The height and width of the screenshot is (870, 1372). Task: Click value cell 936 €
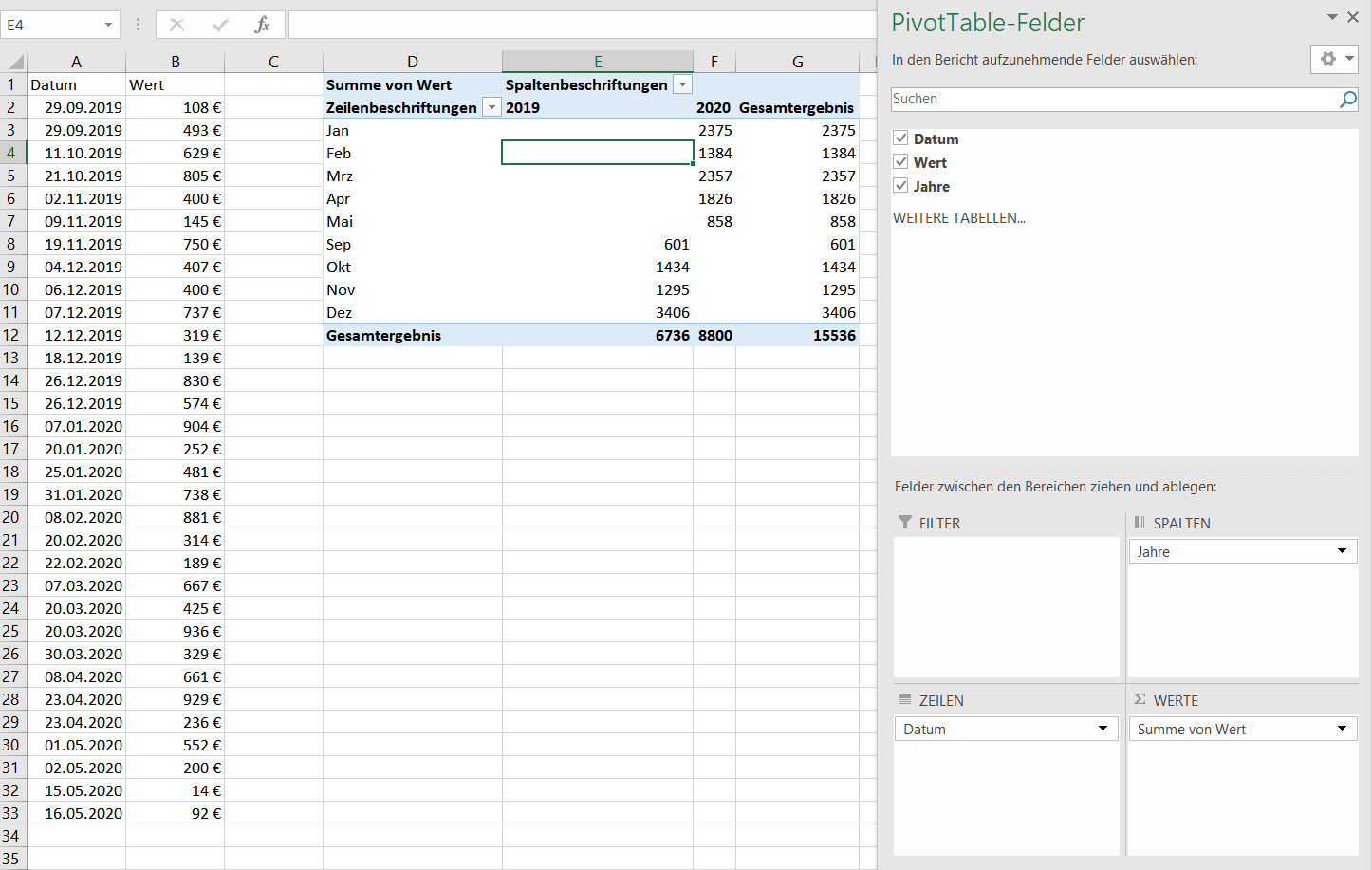click(x=176, y=631)
